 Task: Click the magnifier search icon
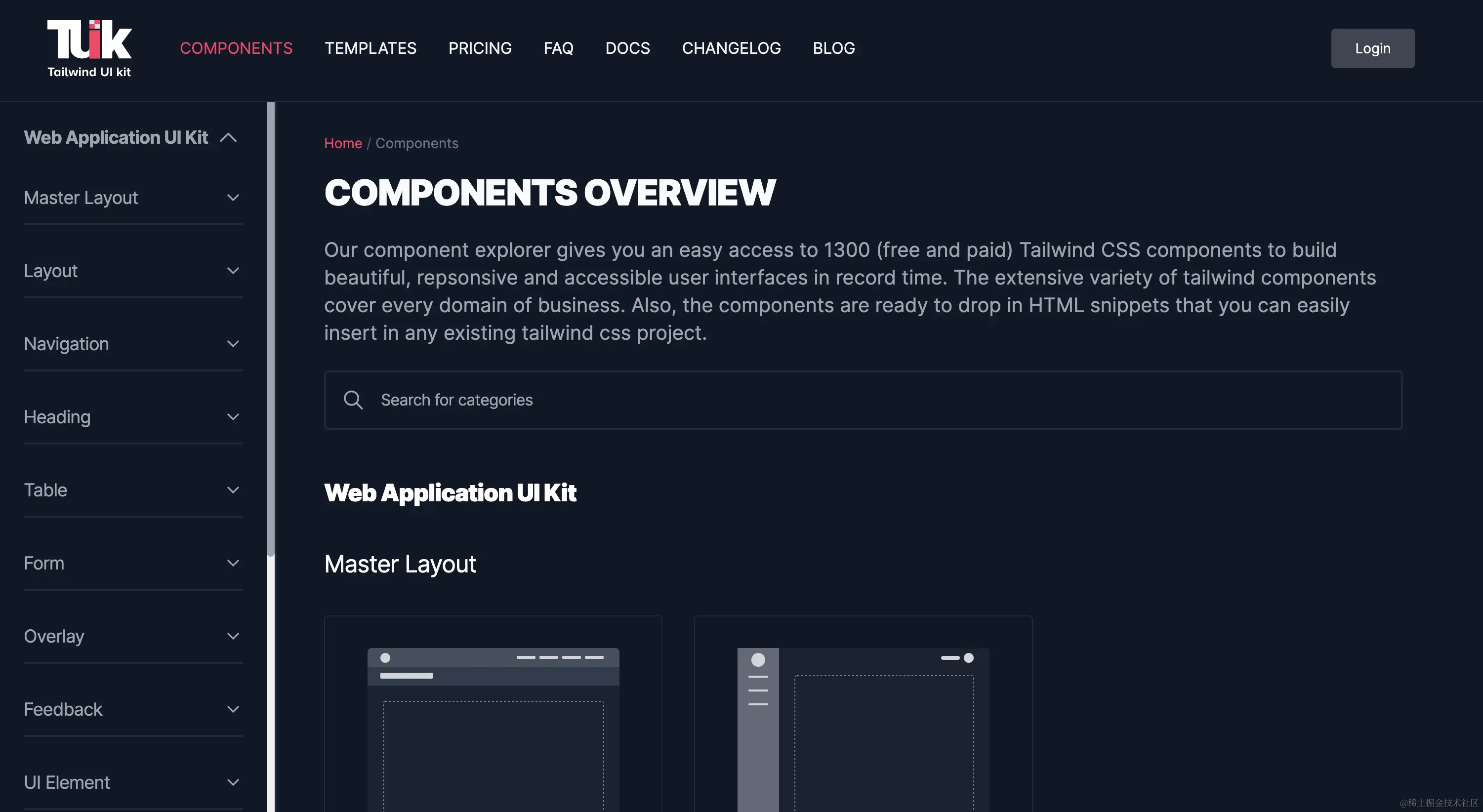pyautogui.click(x=353, y=400)
